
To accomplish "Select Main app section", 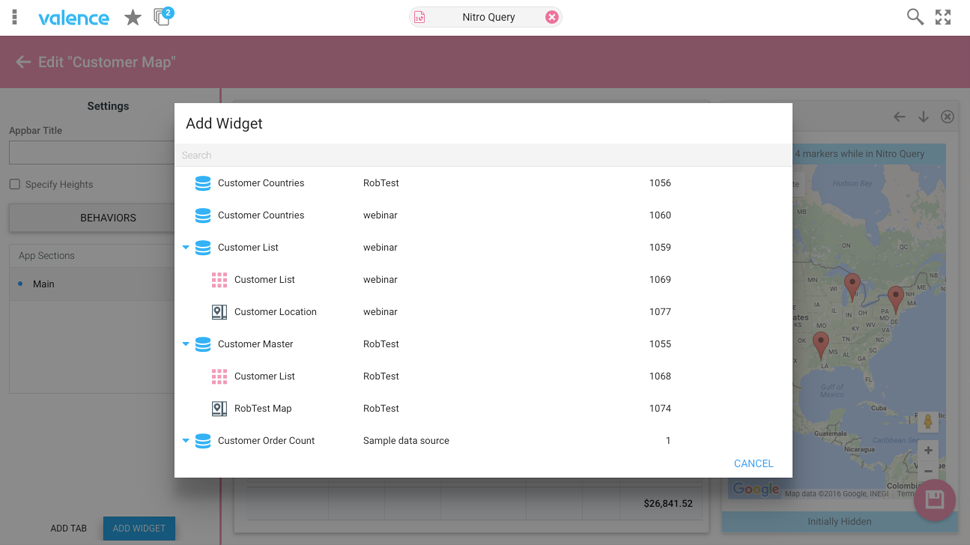I will tap(93, 284).
